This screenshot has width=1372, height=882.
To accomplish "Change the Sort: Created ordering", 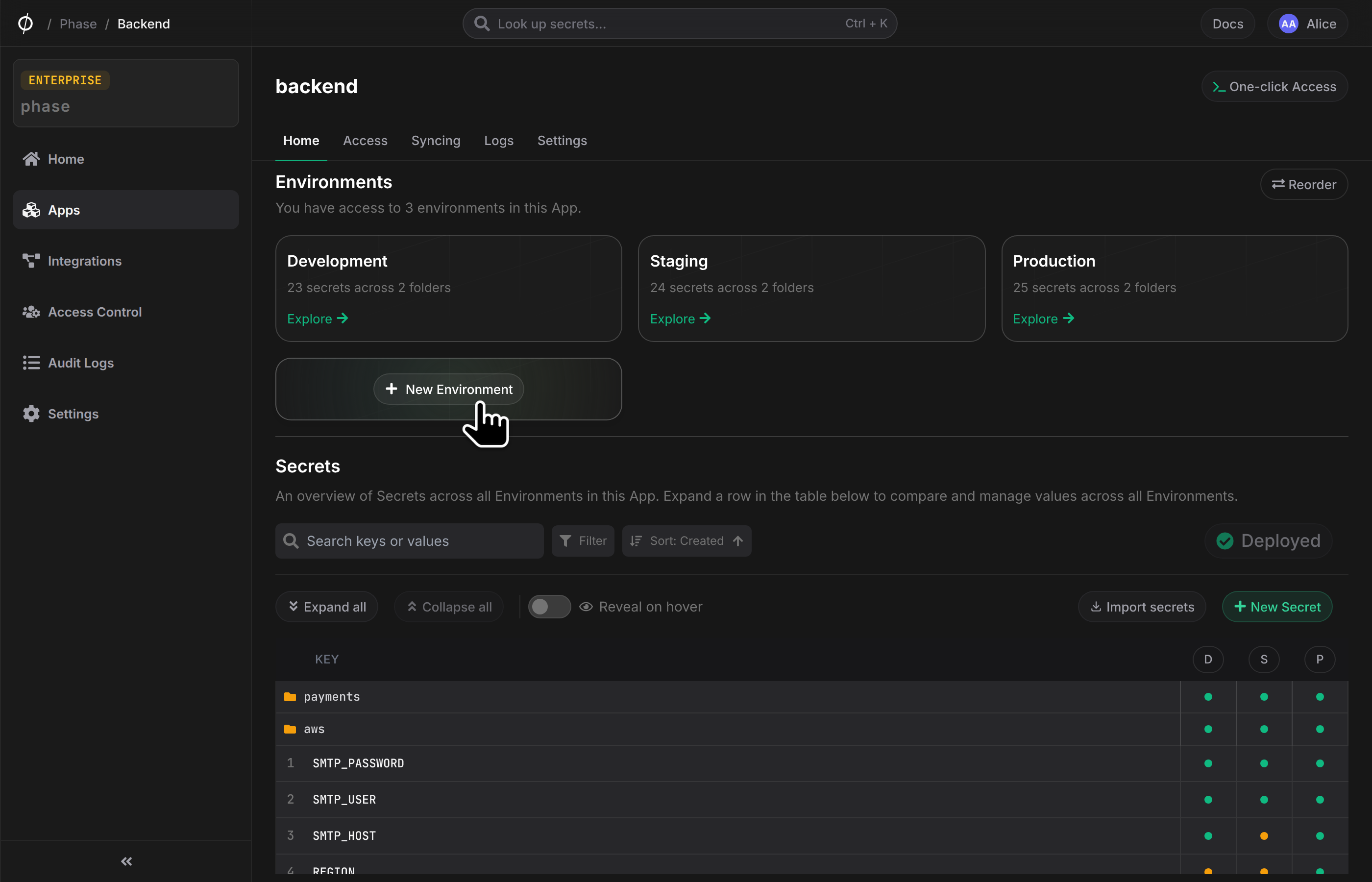I will (x=686, y=540).
